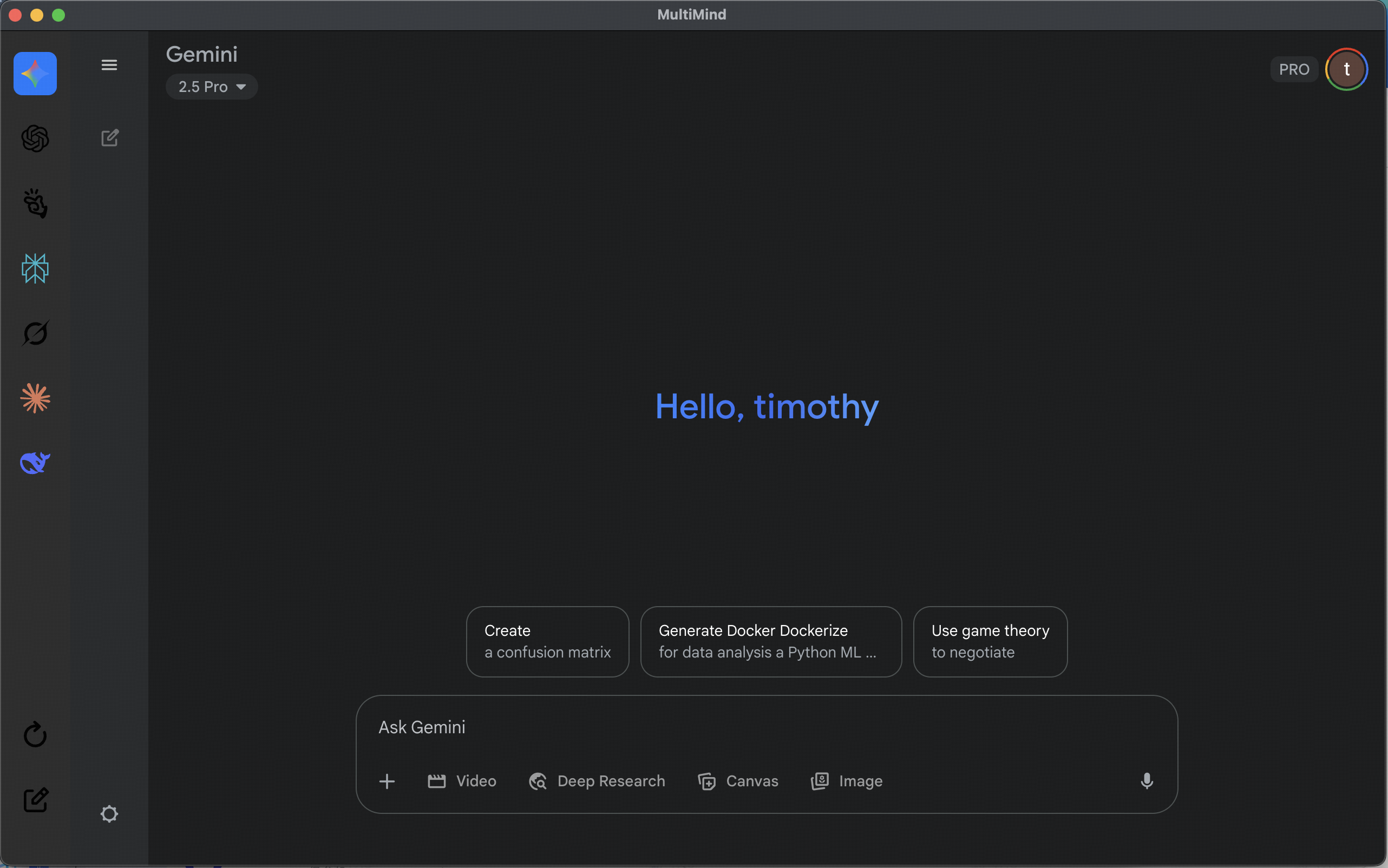Choose the 'Use game theory to negotiate' suggestion
The image size is (1388, 868).
coord(990,642)
